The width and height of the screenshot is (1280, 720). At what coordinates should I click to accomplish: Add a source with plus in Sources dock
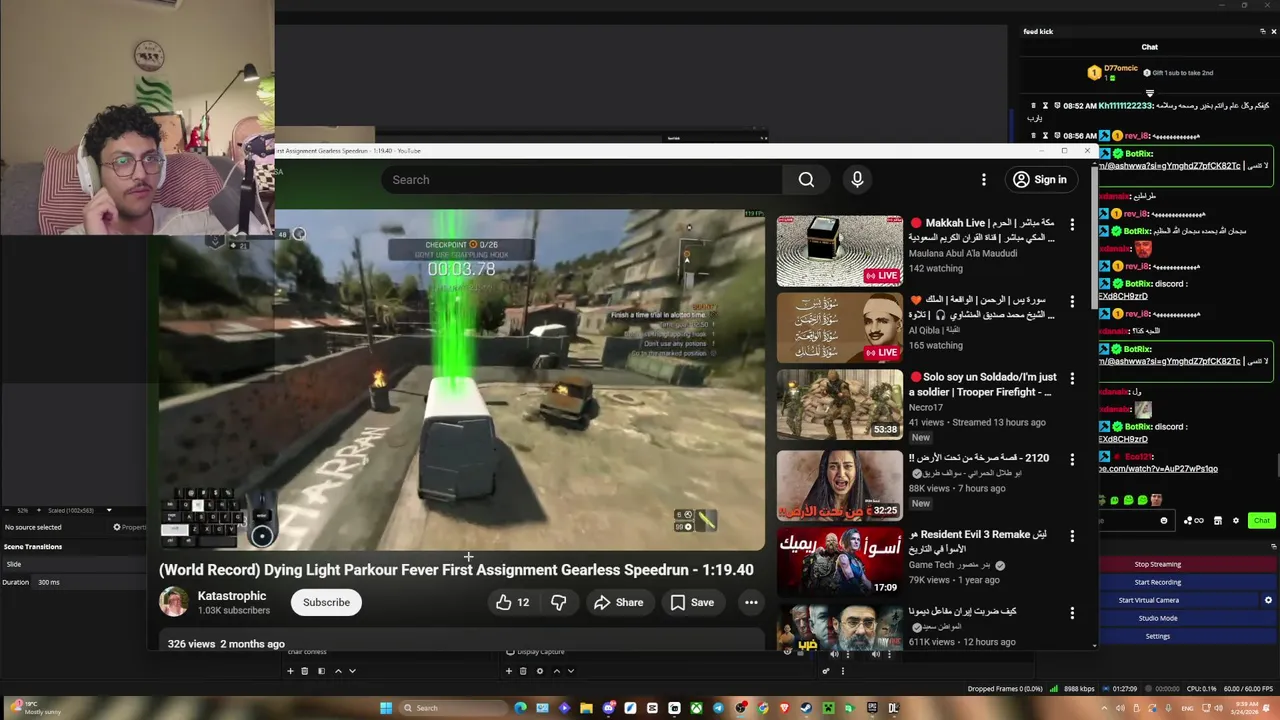pos(509,671)
